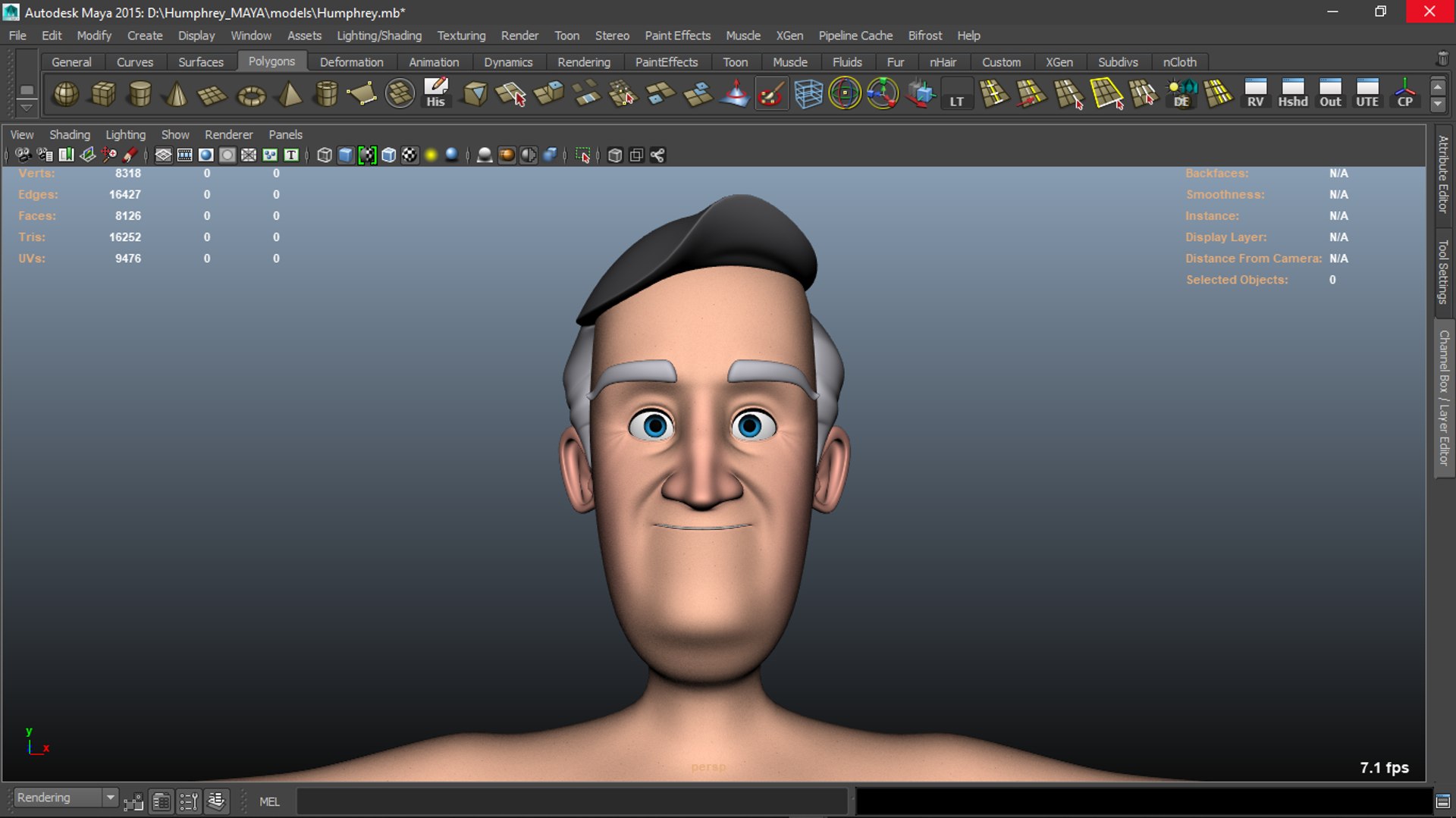
Task: Open the shelf options menu arrow at left
Action: tap(27, 107)
